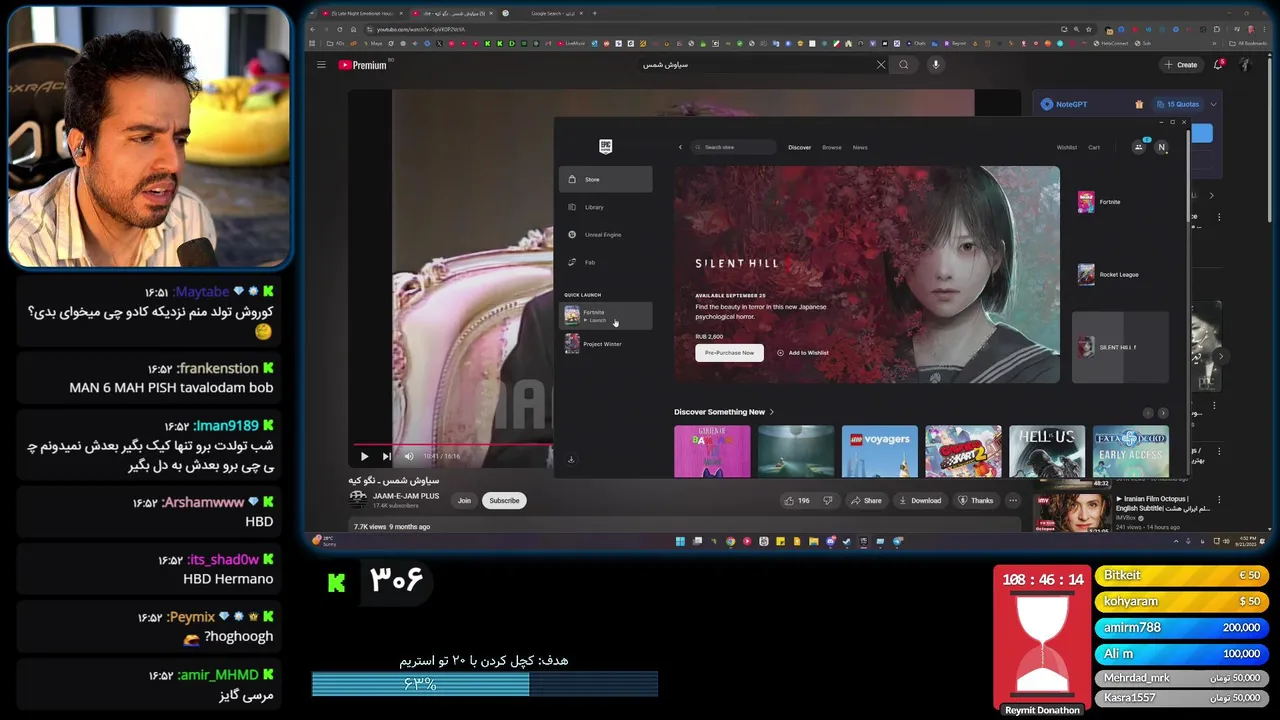Skip to next YouTube video
1280x720 pixels.
[386, 456]
